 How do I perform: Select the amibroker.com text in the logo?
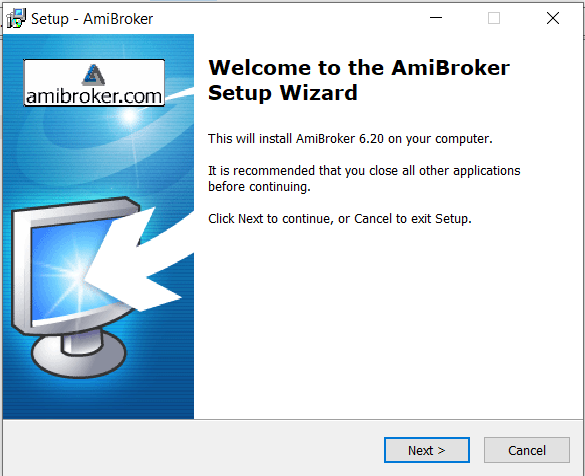pyautogui.click(x=94, y=96)
